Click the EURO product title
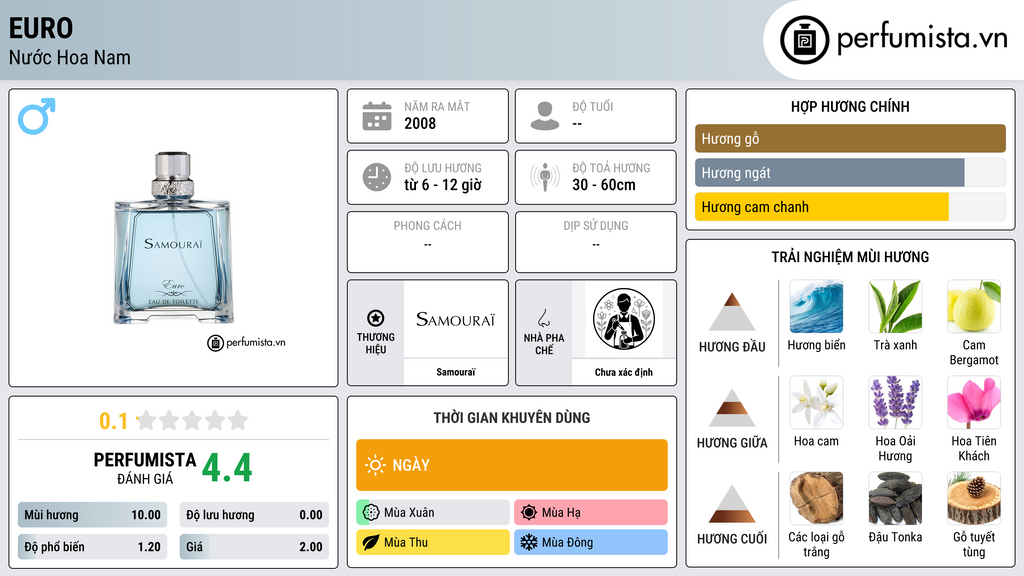This screenshot has height=576, width=1024. tap(40, 28)
